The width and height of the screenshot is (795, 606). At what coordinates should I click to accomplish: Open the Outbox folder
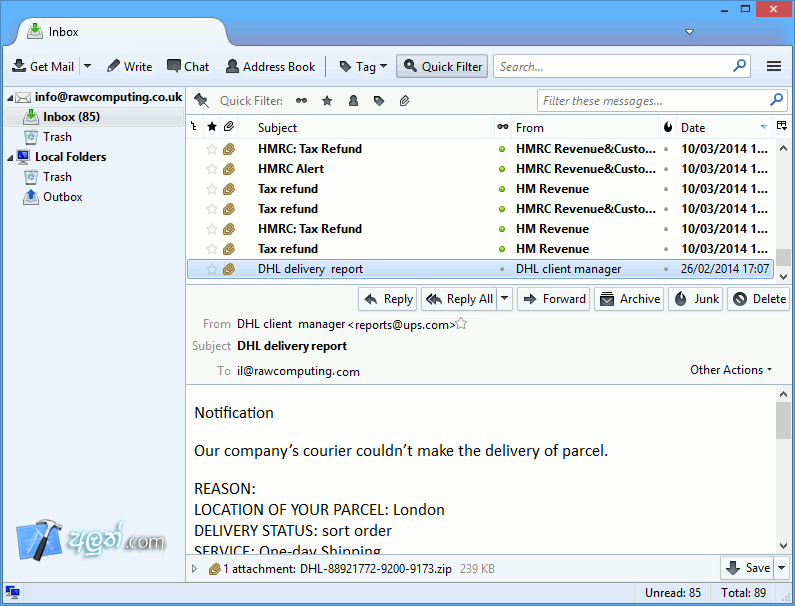[x=53, y=197]
